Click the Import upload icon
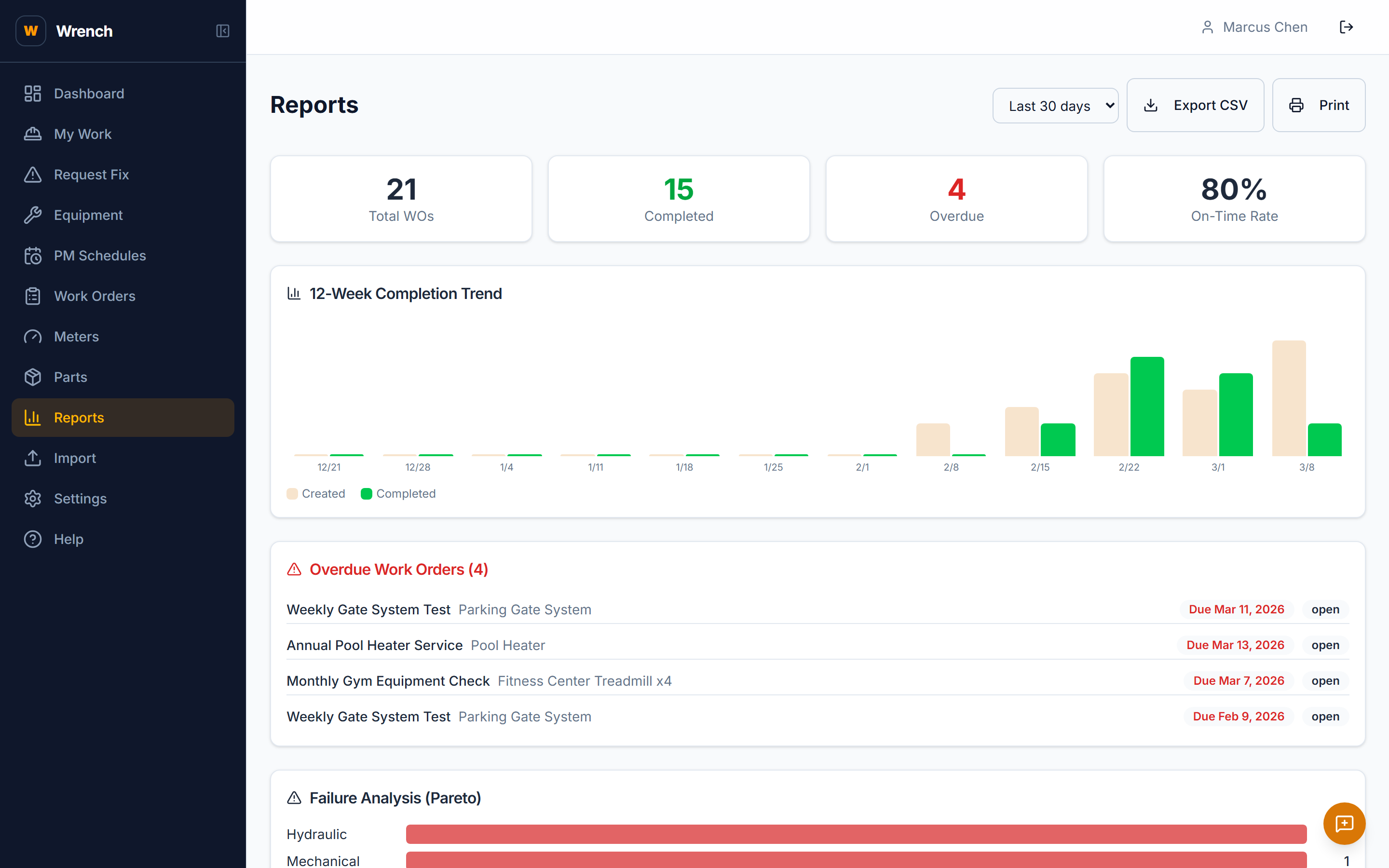Image resolution: width=1389 pixels, height=868 pixels. (33, 458)
